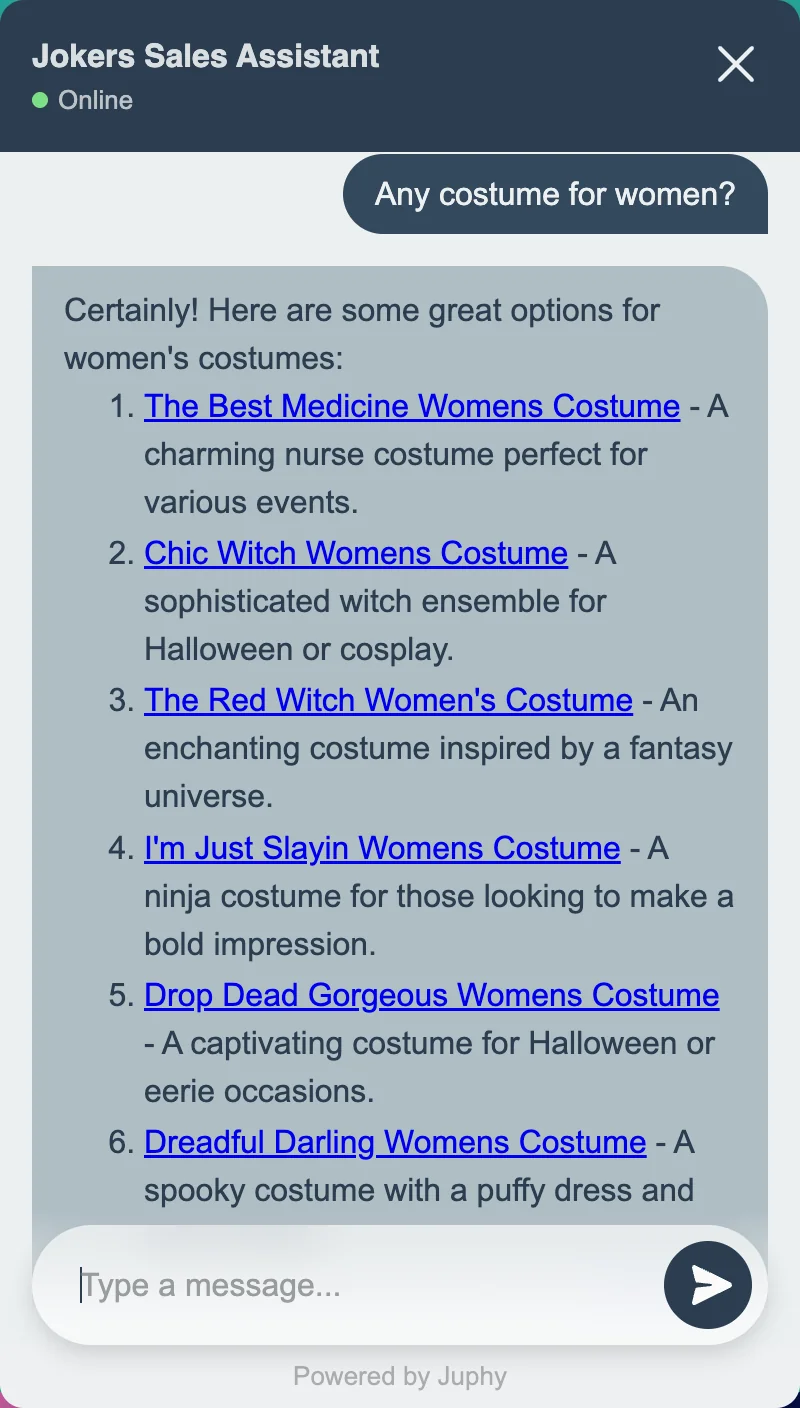Click the 'Certainly! Here are some great options' text

click(362, 310)
